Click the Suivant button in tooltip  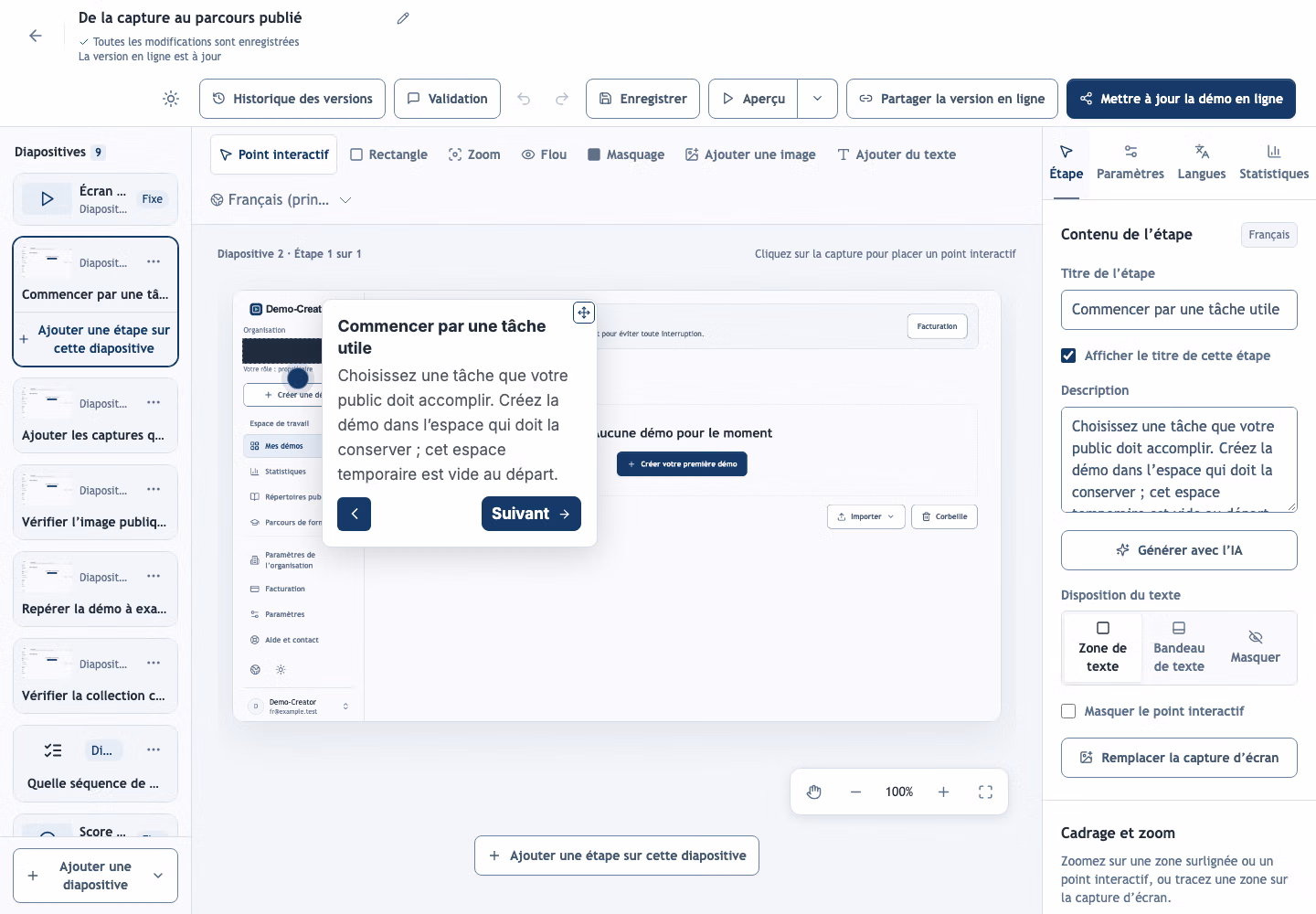(x=531, y=514)
